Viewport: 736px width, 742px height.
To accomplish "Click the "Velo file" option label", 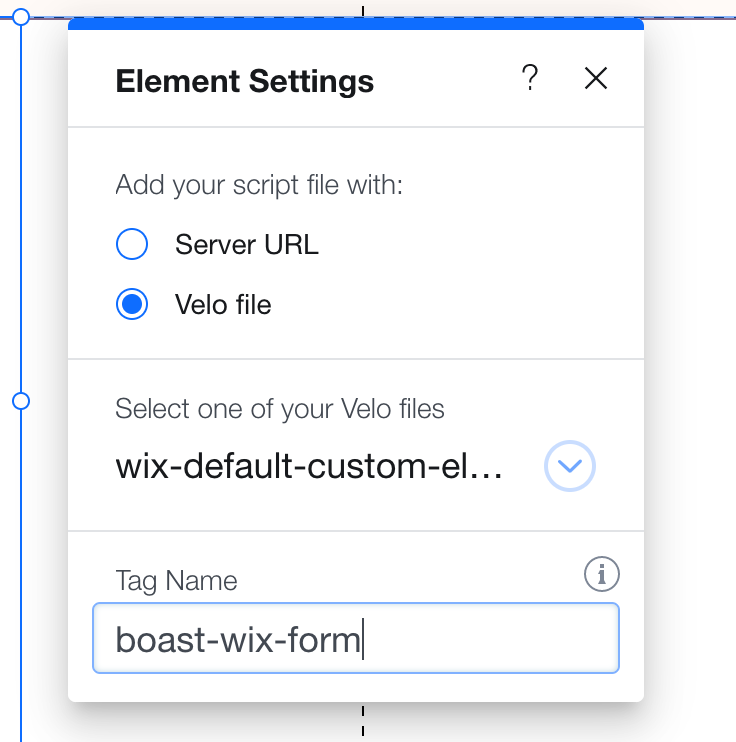I will coord(222,304).
